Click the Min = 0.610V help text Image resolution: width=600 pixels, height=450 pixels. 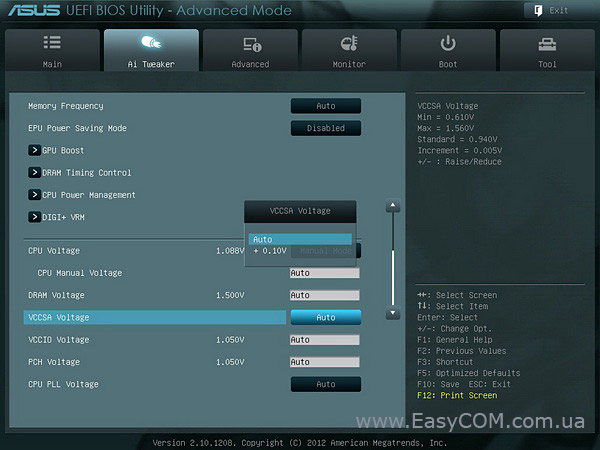446,117
